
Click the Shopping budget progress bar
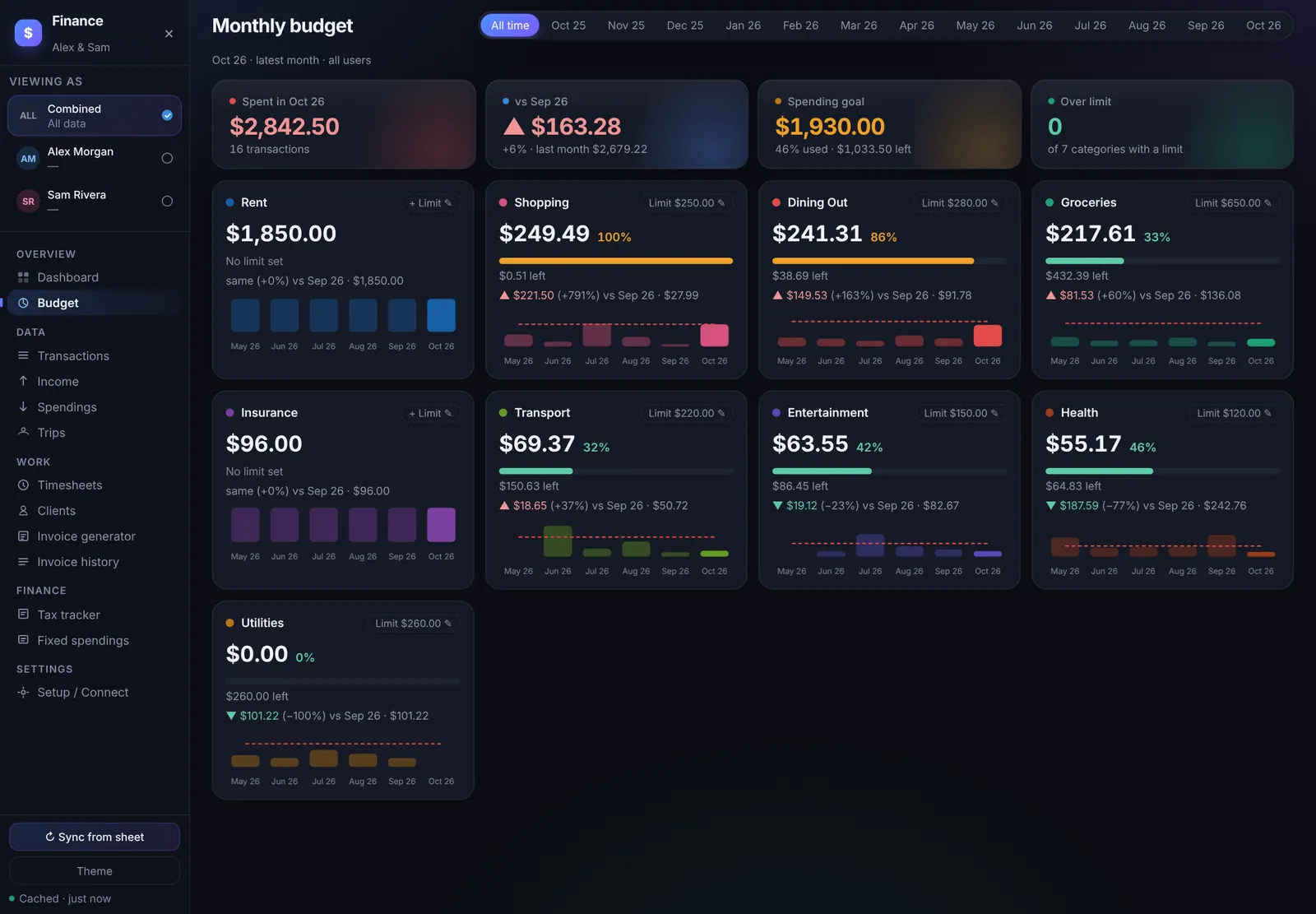pos(616,261)
